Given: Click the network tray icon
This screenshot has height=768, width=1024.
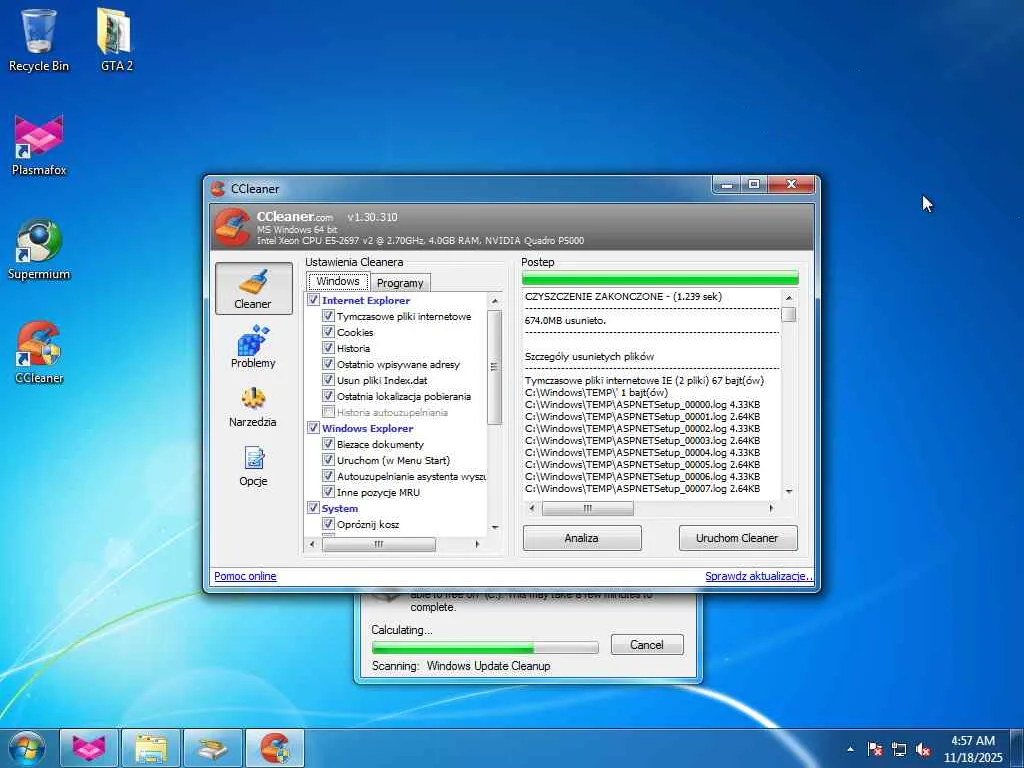Looking at the screenshot, I should point(899,749).
